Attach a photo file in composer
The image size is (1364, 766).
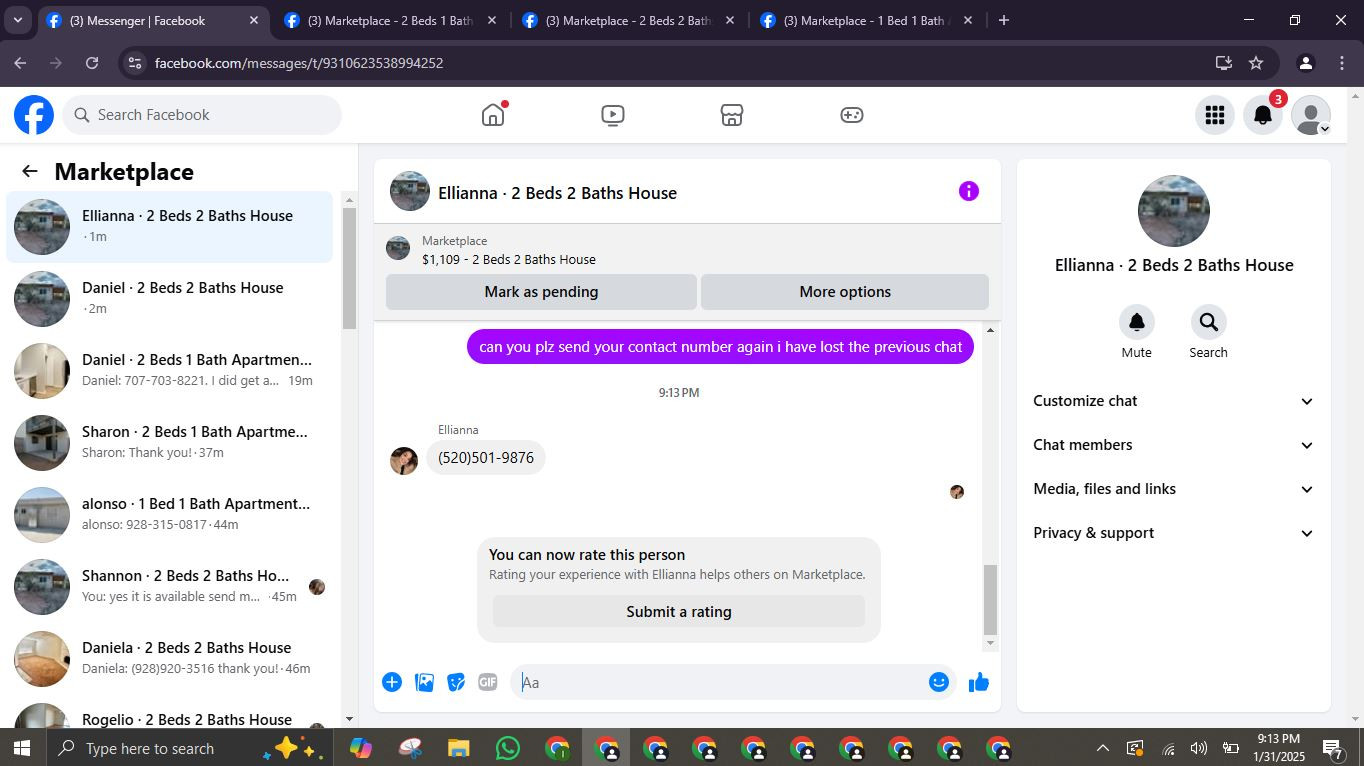tap(424, 682)
